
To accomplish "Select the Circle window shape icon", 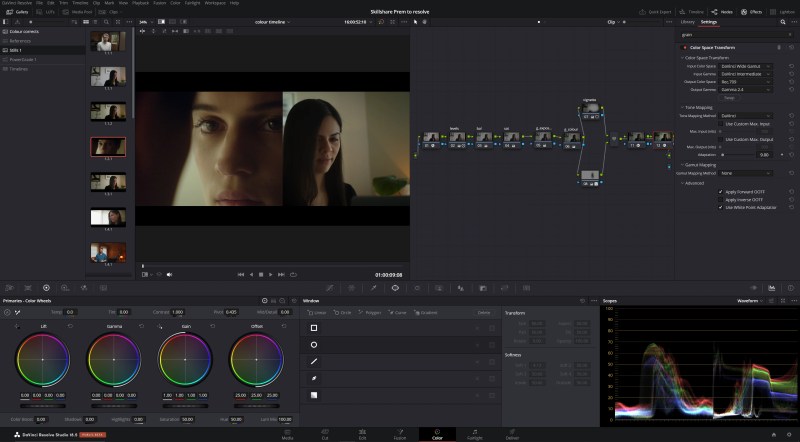I will pyautogui.click(x=314, y=345).
